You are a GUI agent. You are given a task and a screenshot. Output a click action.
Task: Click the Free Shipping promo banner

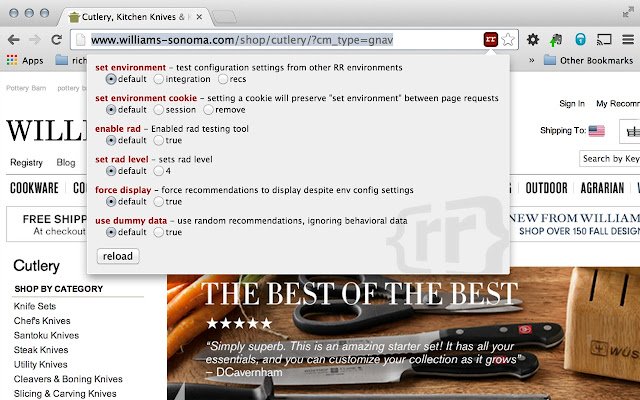tap(47, 224)
